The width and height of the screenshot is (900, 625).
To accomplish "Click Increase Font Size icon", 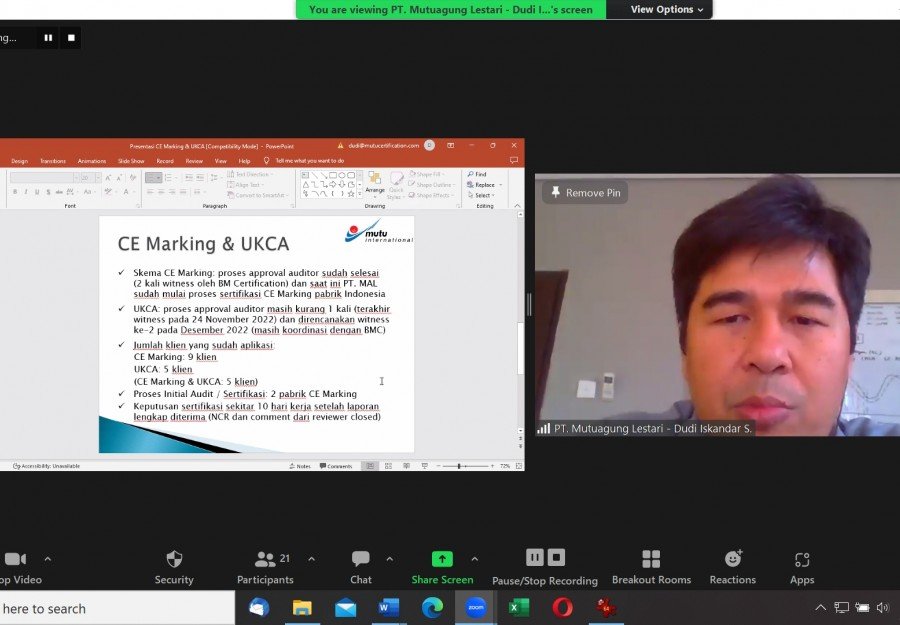I will pyautogui.click(x=108, y=178).
